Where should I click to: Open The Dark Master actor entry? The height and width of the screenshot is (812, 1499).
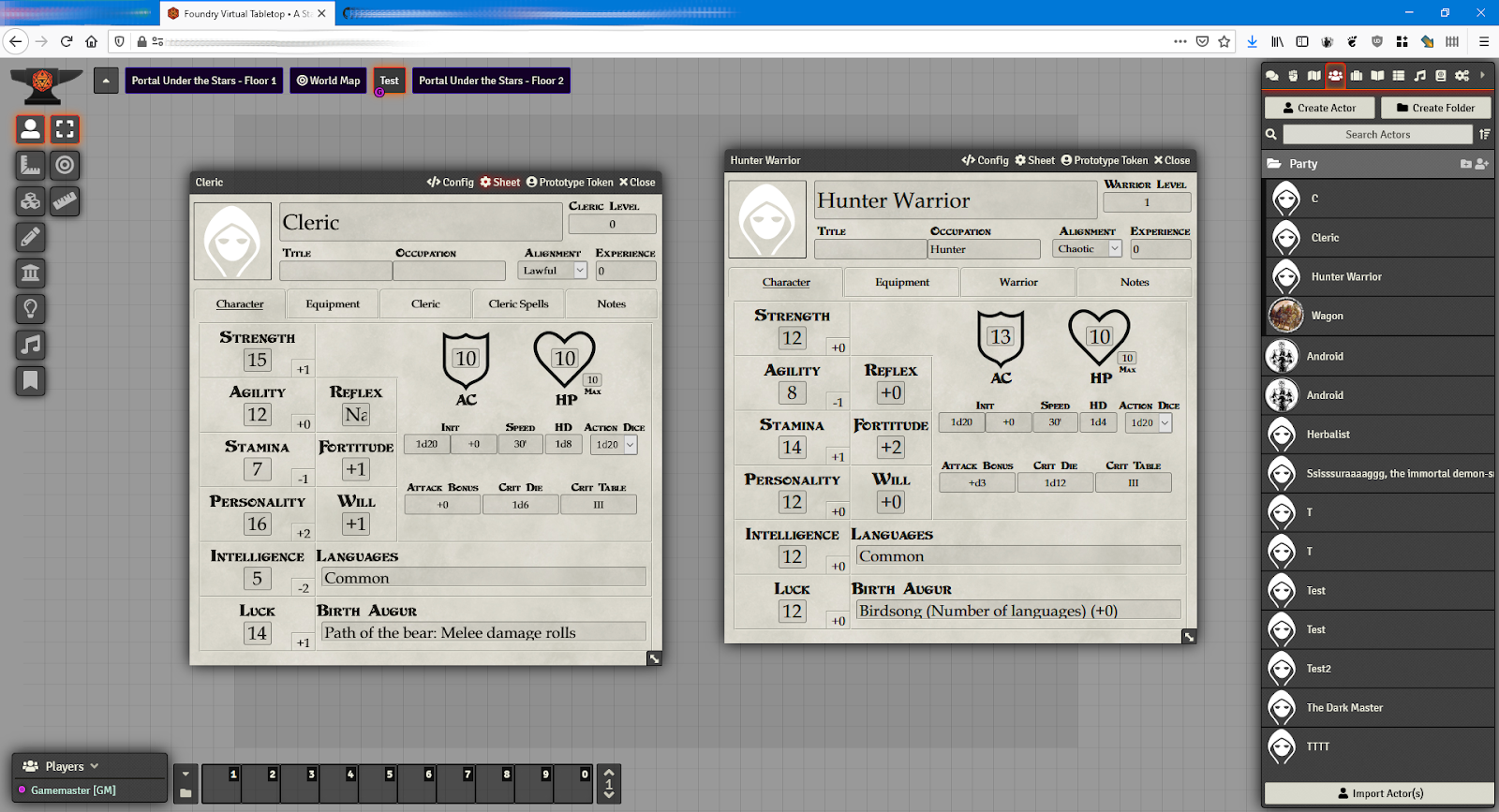[1378, 708]
